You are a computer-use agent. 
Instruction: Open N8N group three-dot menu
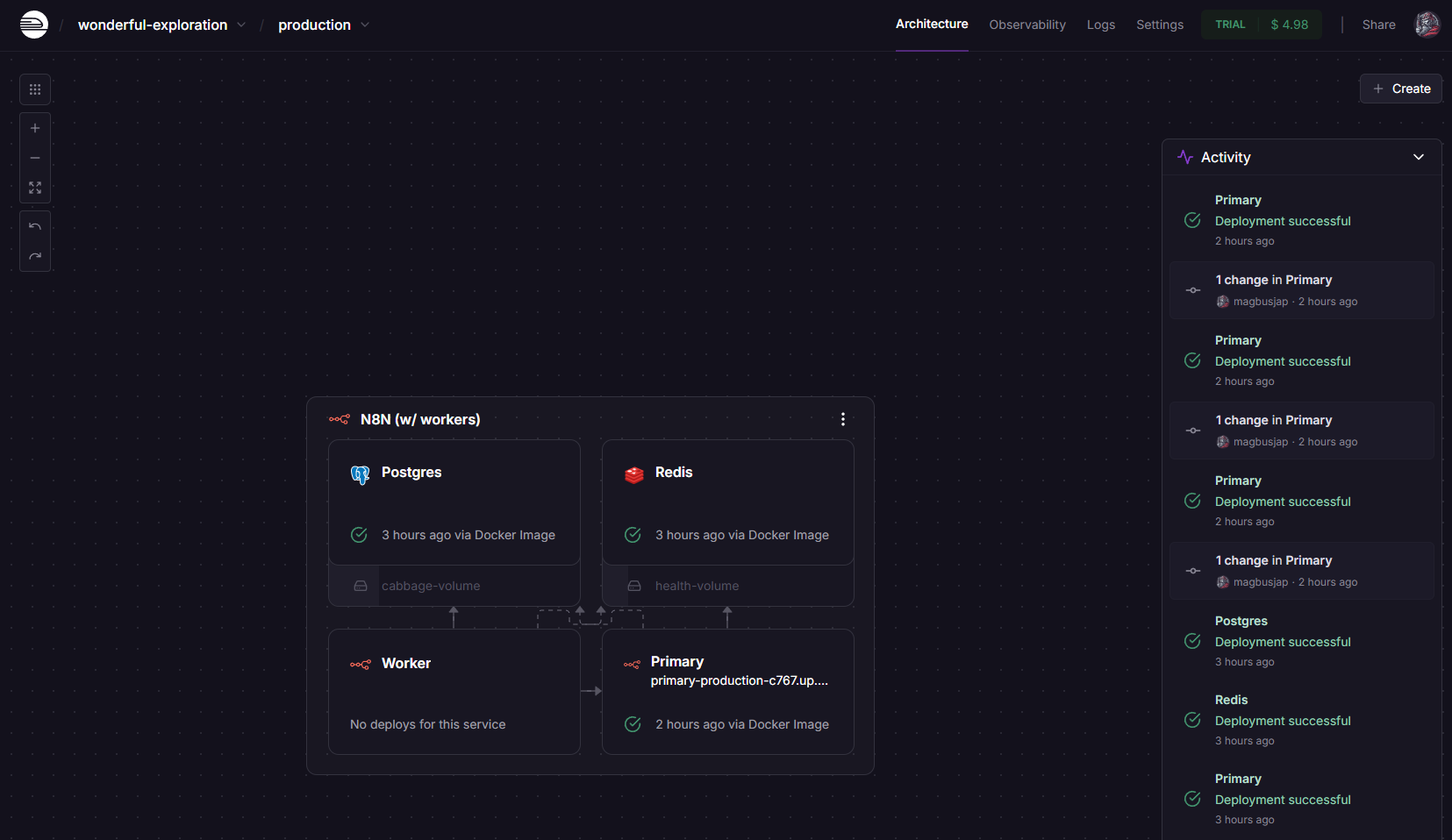click(843, 419)
